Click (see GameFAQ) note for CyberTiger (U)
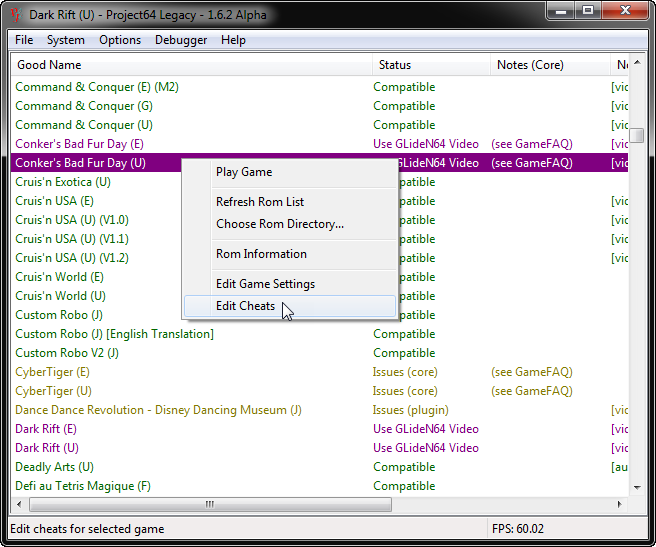 pos(532,391)
